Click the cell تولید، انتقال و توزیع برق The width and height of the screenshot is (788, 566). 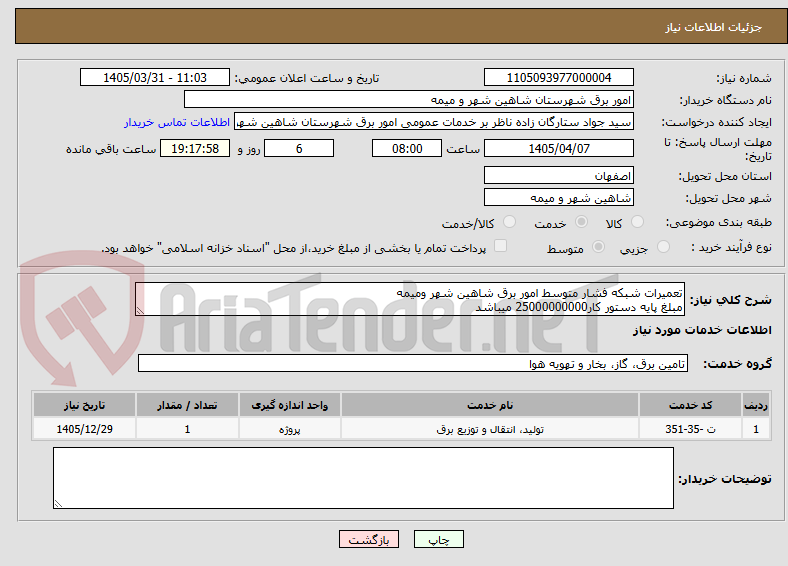[x=490, y=429]
